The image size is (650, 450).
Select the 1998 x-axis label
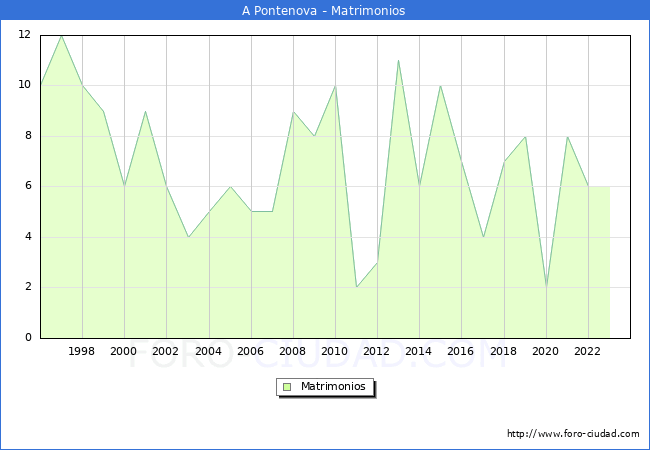pos(82,352)
